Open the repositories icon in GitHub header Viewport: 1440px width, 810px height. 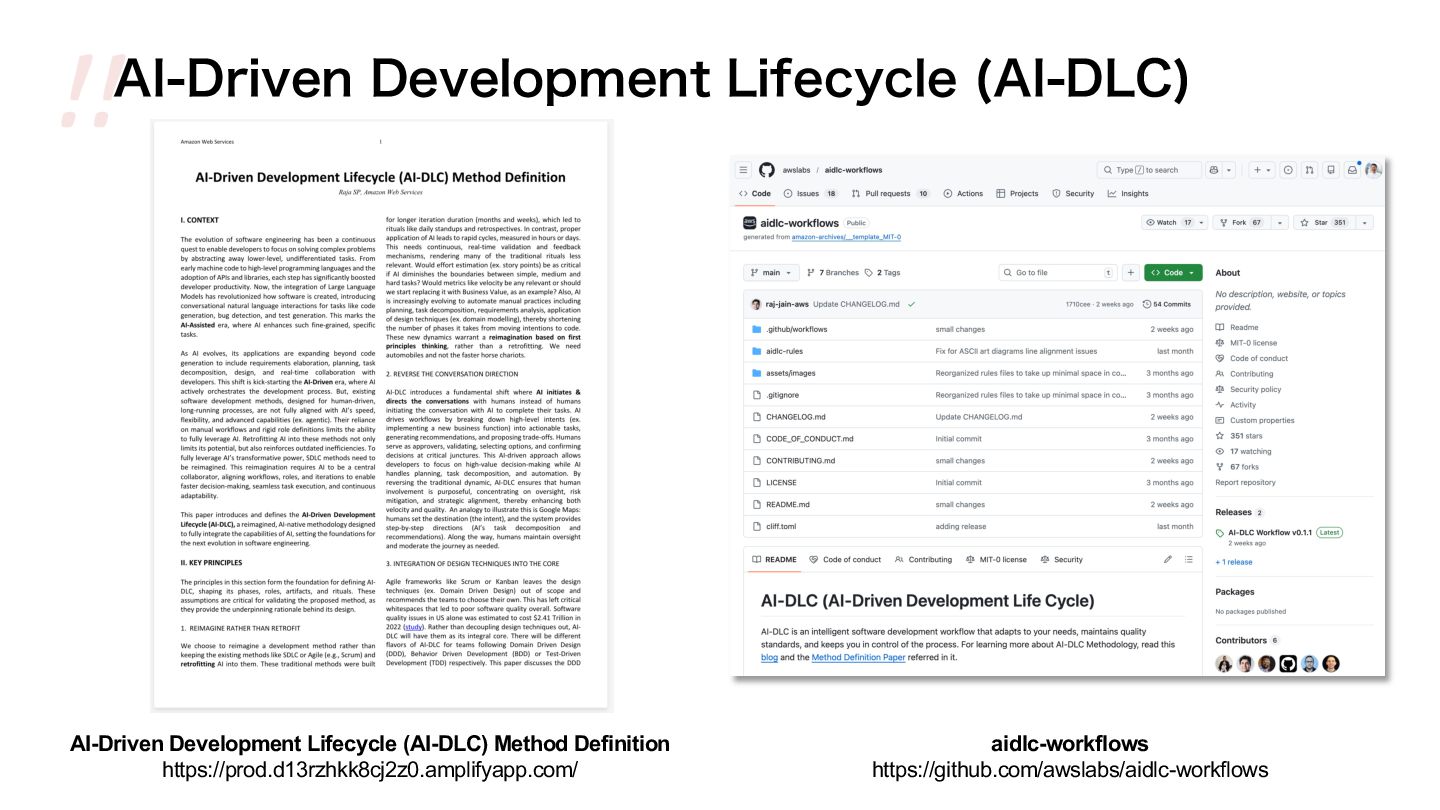(1331, 170)
